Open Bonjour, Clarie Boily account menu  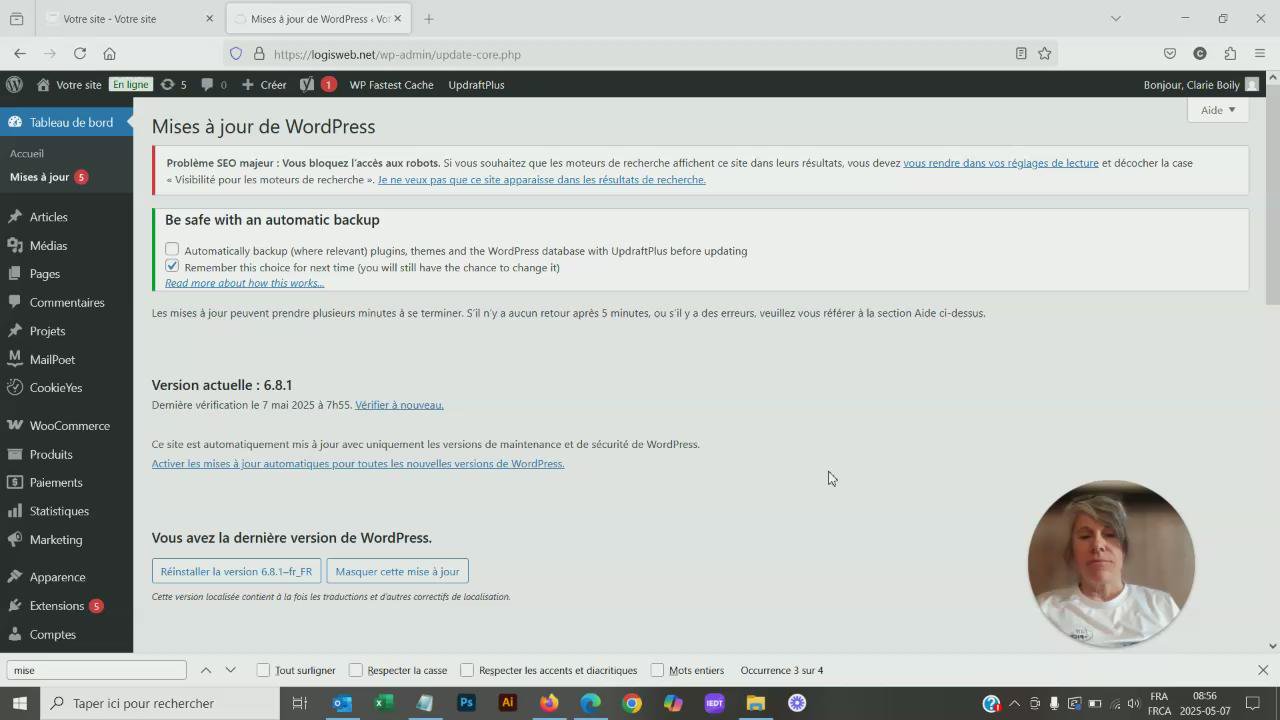(1201, 85)
